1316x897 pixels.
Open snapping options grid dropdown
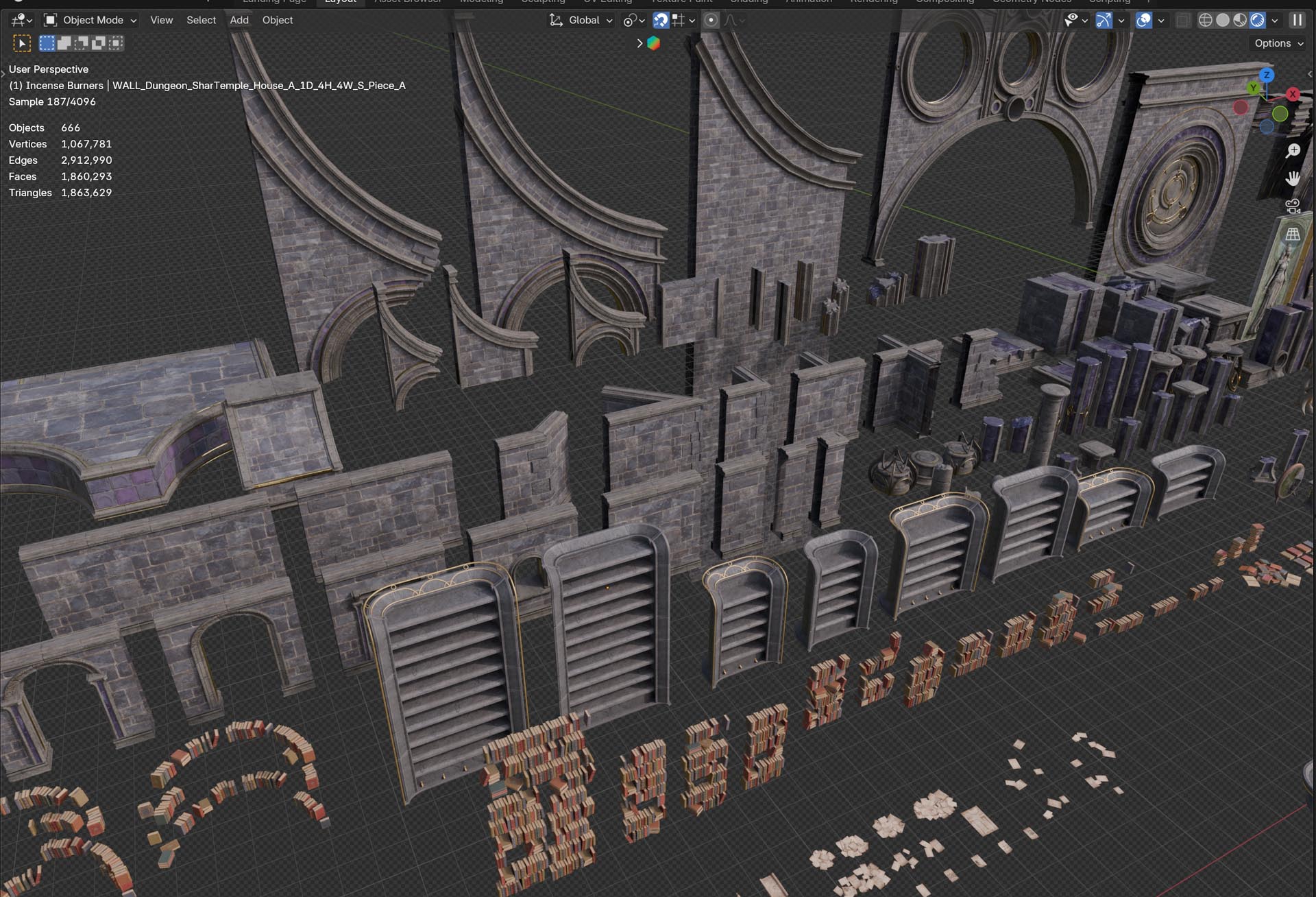tap(683, 21)
